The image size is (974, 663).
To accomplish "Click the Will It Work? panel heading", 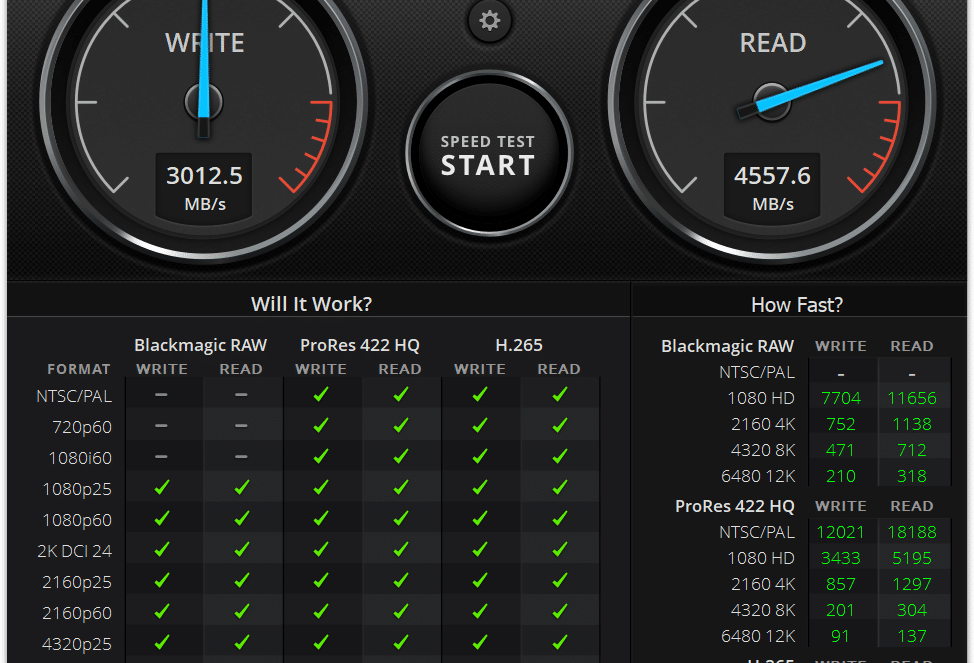I will [x=311, y=304].
